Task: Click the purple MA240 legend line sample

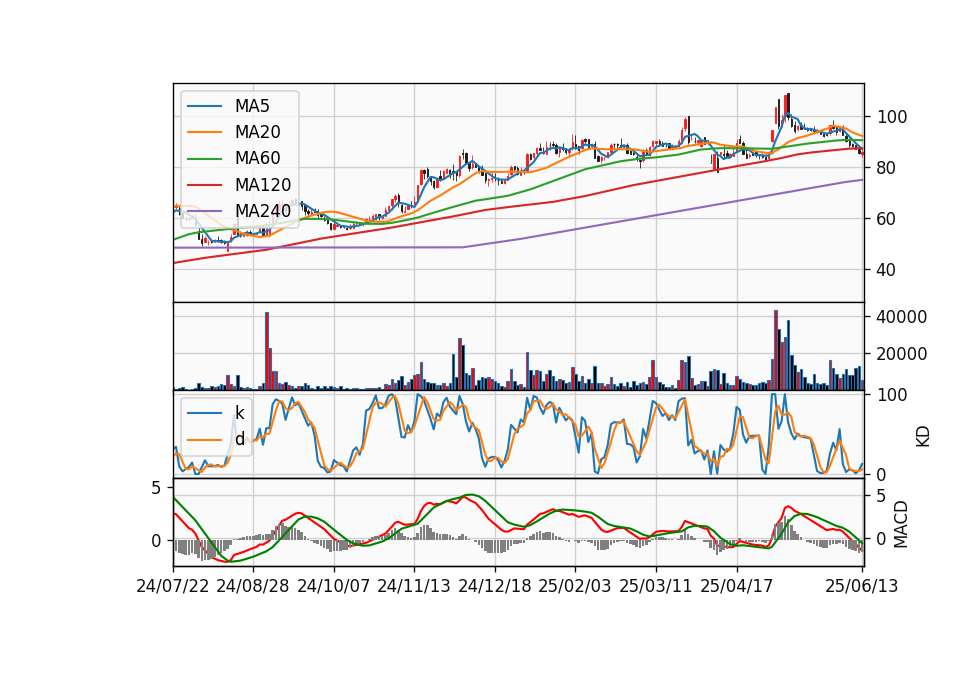Action: pyautogui.click(x=204, y=211)
